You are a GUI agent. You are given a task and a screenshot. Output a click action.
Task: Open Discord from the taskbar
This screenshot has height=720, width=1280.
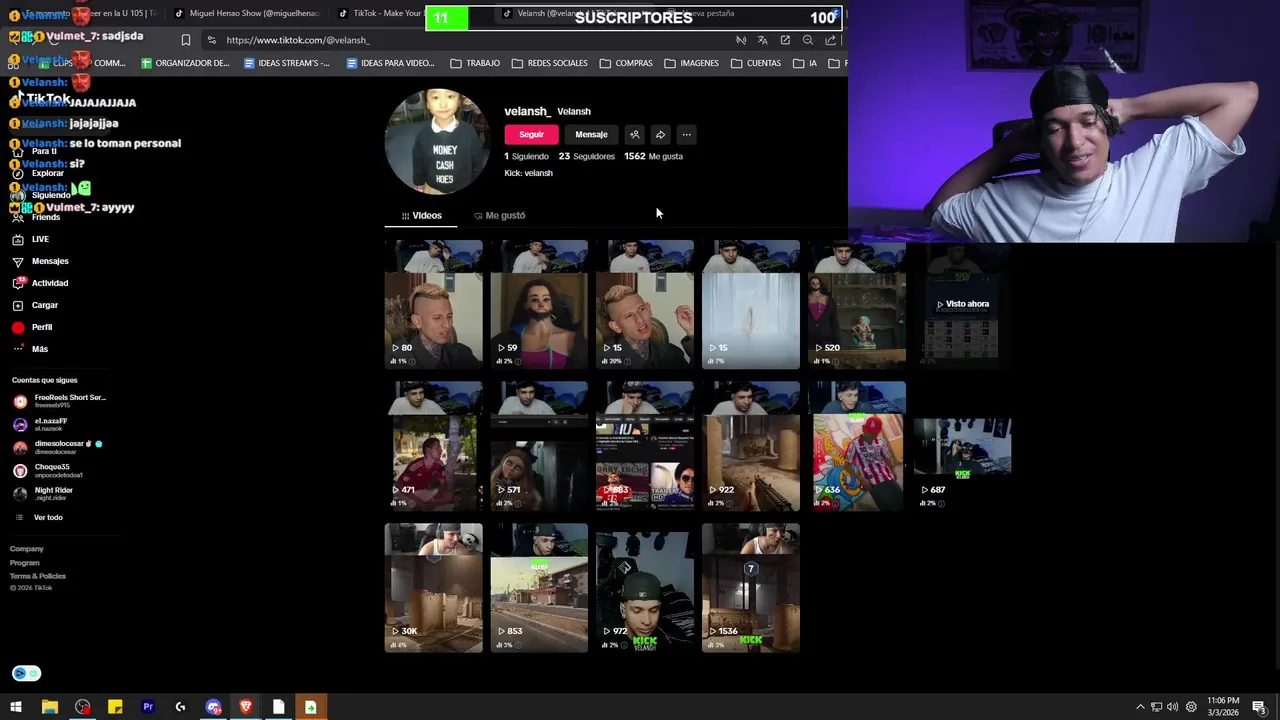[213, 707]
